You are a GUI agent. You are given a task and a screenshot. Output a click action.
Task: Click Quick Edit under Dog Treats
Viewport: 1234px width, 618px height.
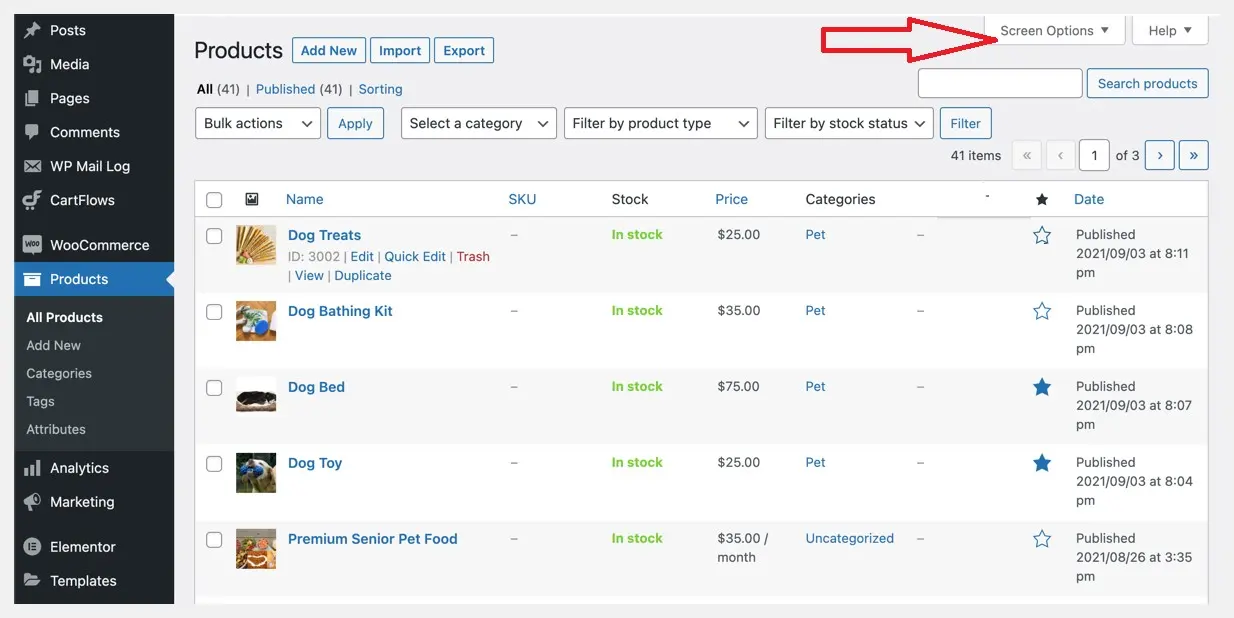[415, 256]
